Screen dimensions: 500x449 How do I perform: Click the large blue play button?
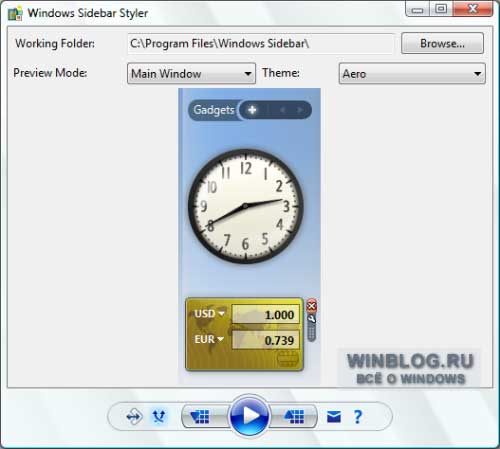coord(249,416)
